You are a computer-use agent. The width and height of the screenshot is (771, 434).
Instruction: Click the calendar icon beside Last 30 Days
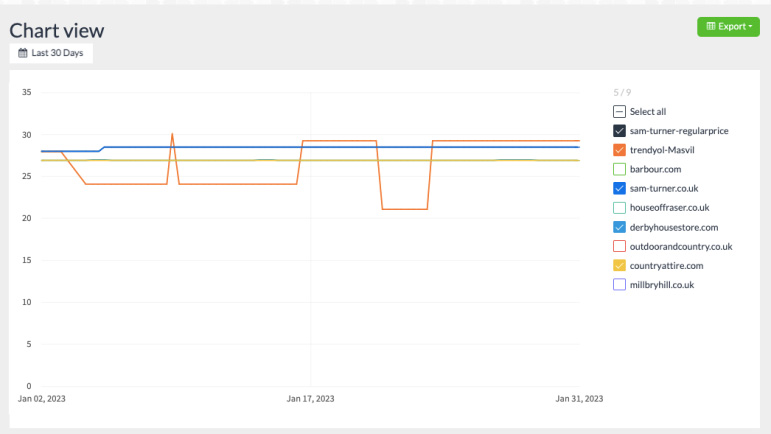(23, 53)
